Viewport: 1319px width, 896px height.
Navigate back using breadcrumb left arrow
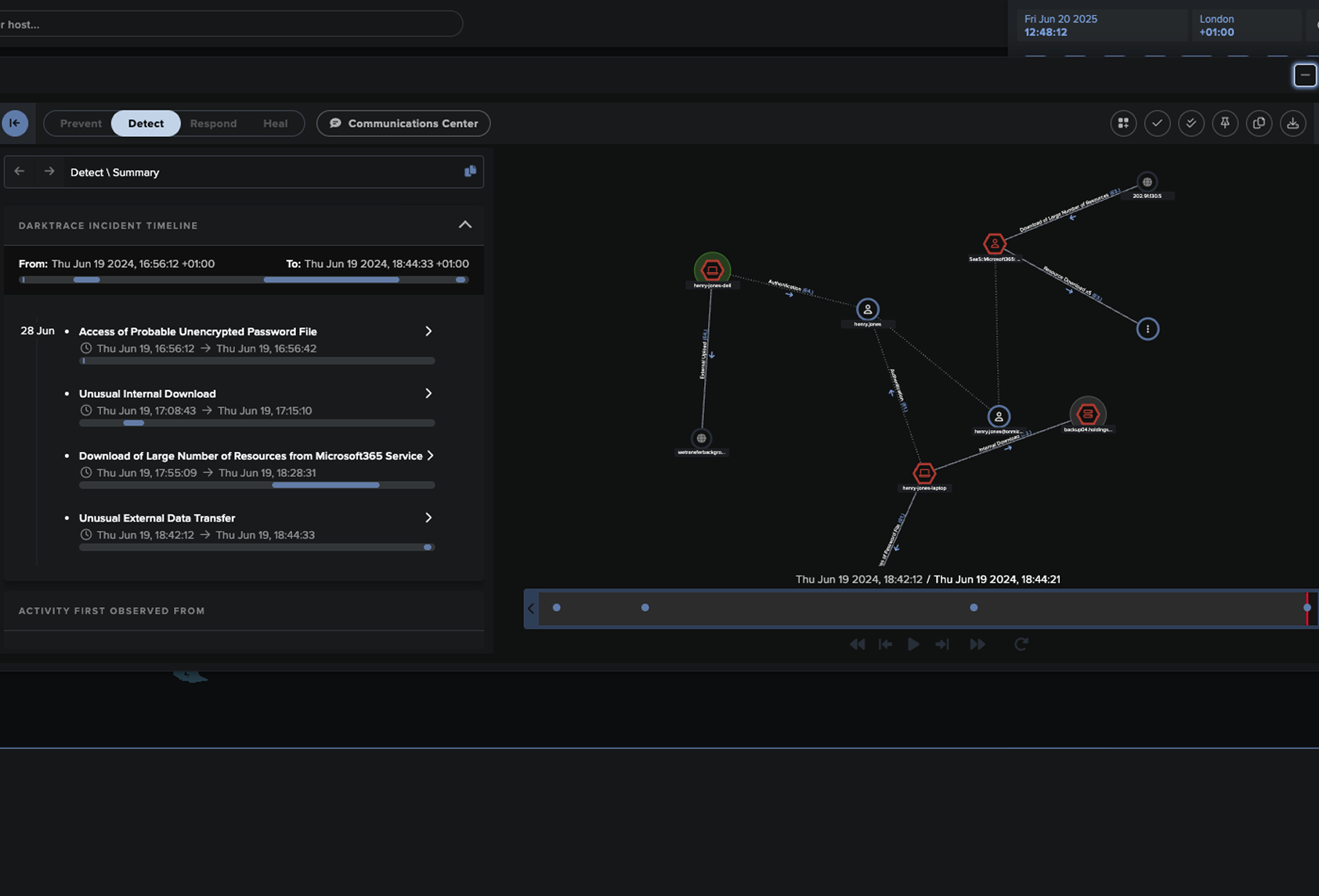click(20, 172)
